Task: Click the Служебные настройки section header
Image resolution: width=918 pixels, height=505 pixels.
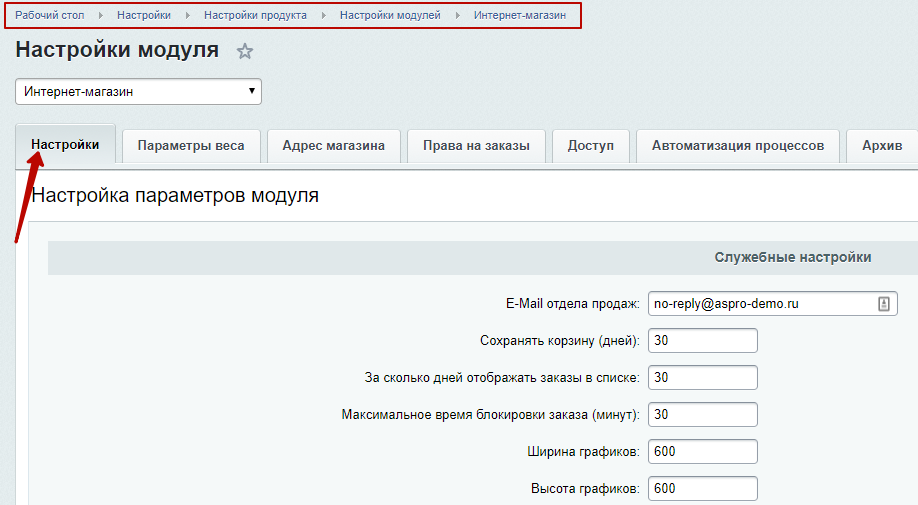Action: click(793, 257)
